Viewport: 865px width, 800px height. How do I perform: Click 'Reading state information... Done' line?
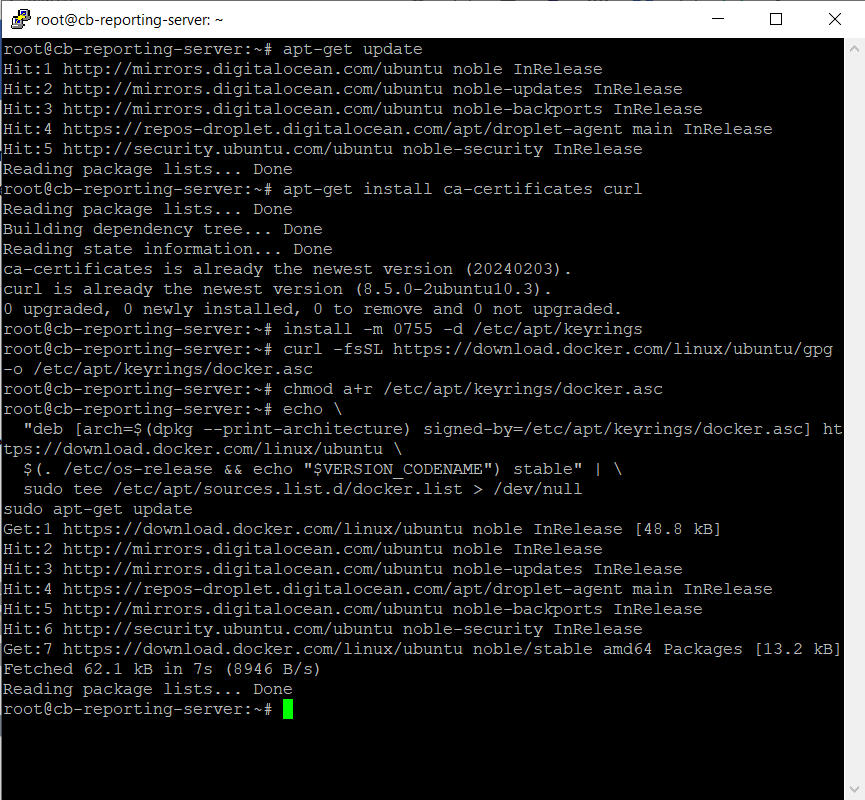tap(168, 249)
